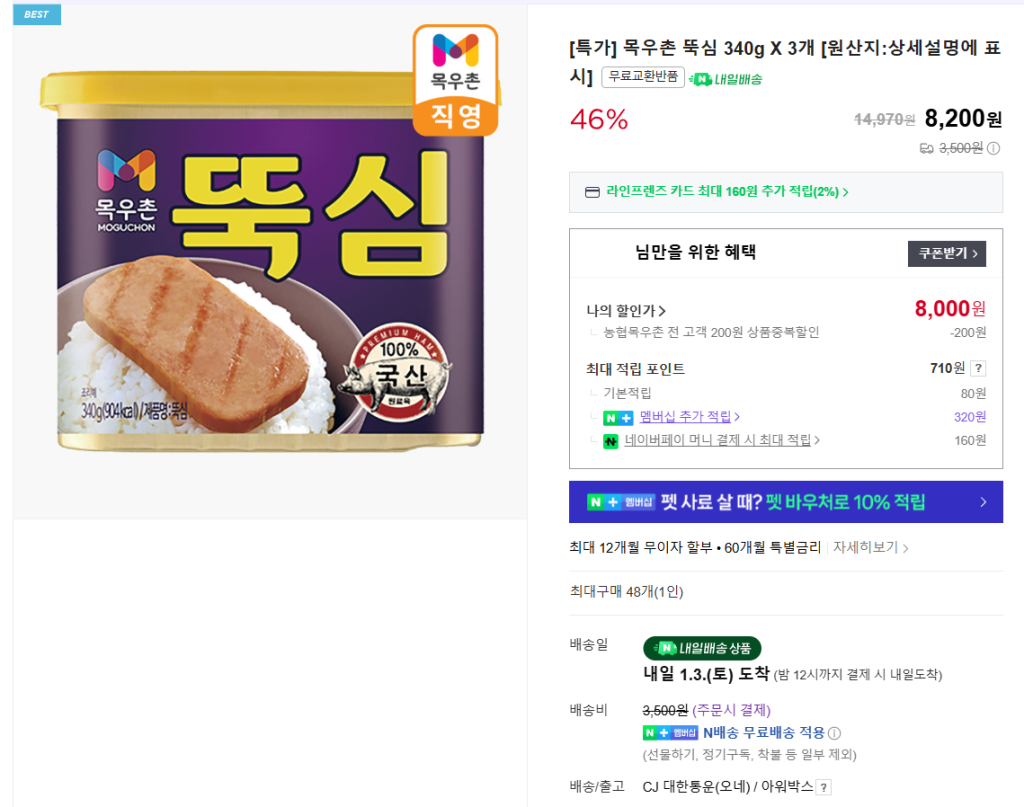Click the 펫 바우처로 10% 적립 membership banner
Image resolution: width=1024 pixels, height=807 pixels.
click(785, 502)
